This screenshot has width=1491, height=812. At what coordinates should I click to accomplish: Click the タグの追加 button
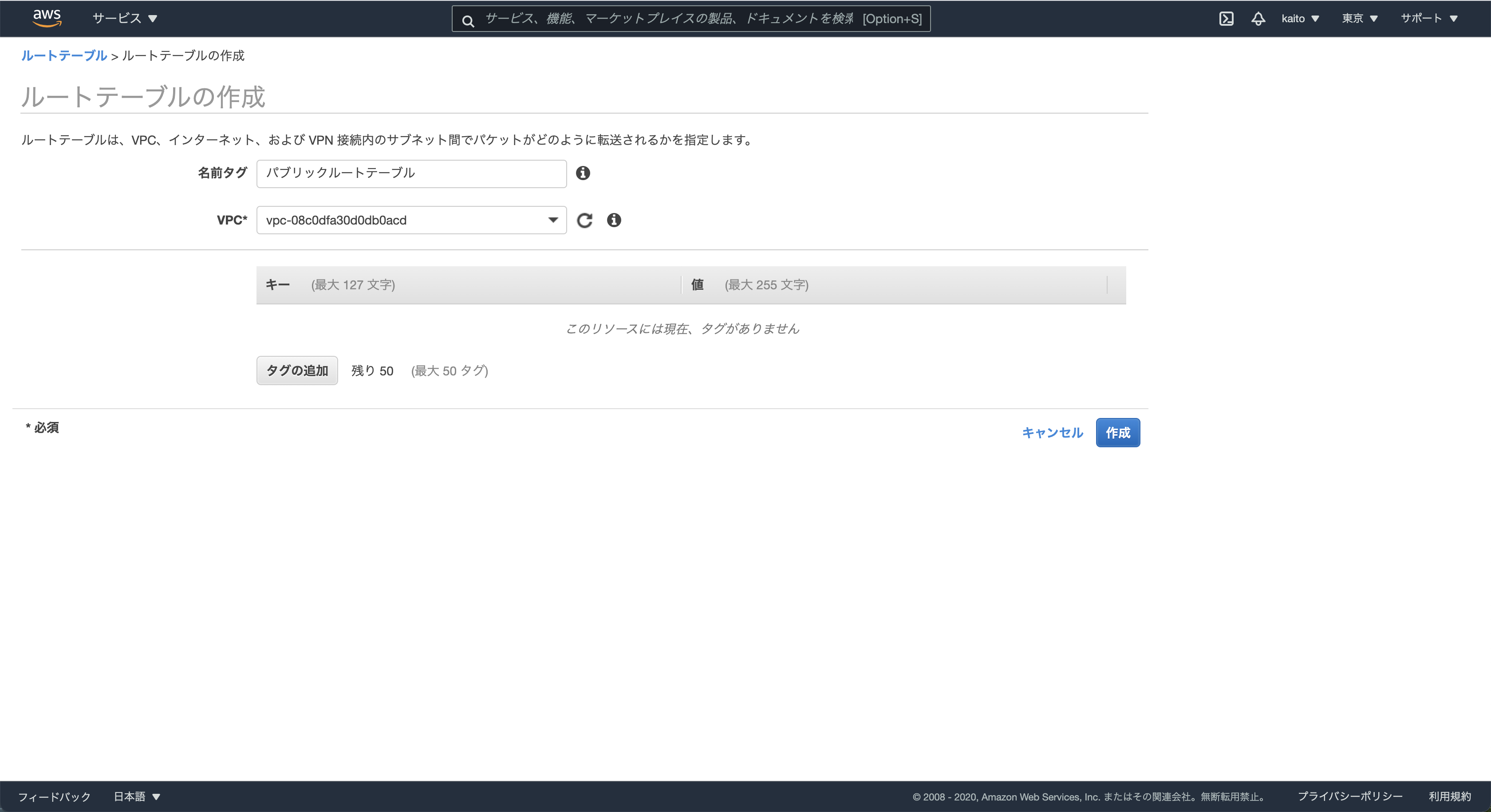click(x=297, y=371)
